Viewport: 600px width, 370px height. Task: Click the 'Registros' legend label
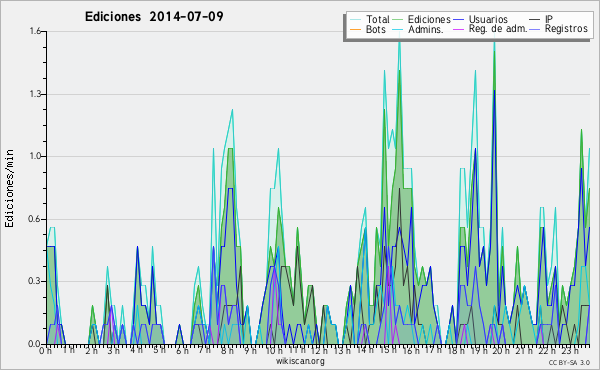[x=566, y=29]
